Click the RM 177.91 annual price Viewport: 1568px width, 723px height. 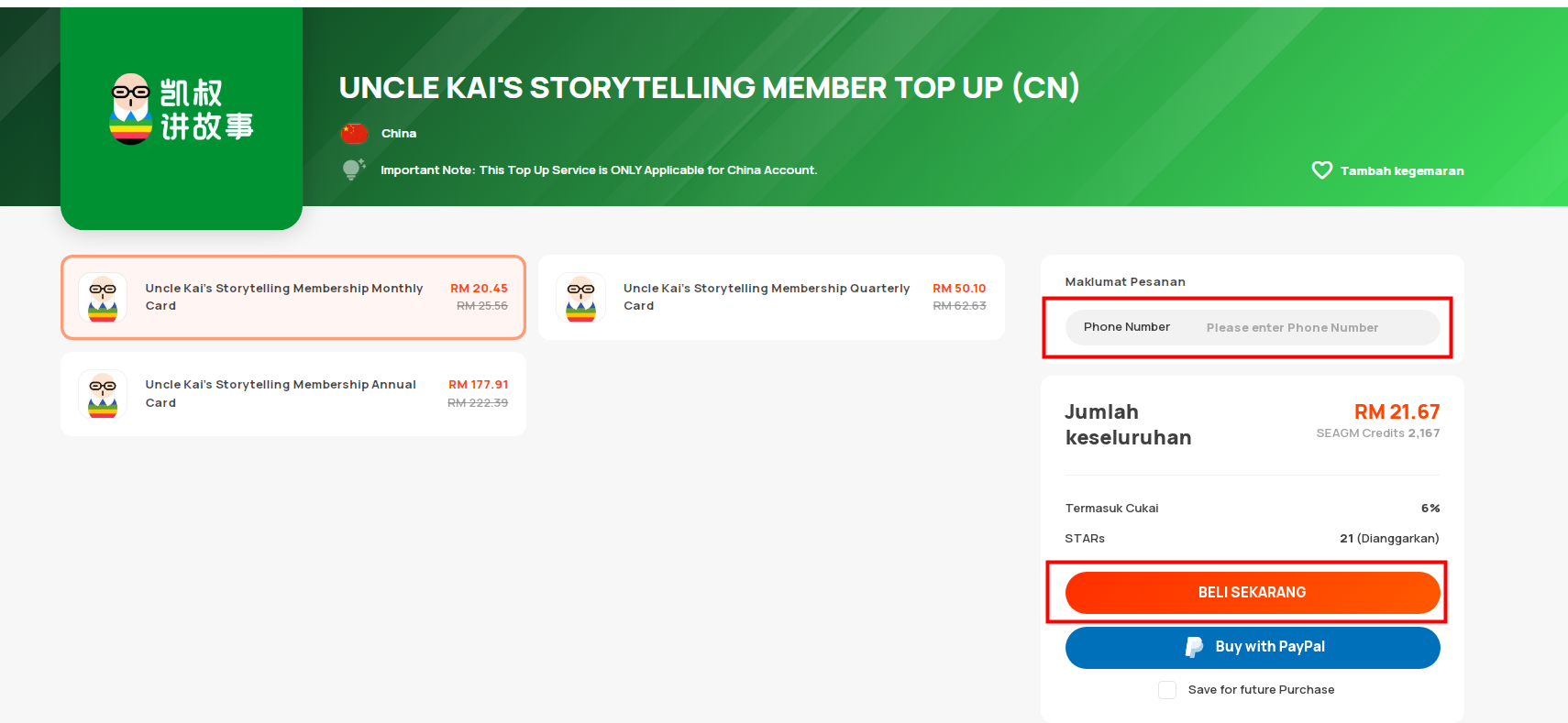(478, 385)
